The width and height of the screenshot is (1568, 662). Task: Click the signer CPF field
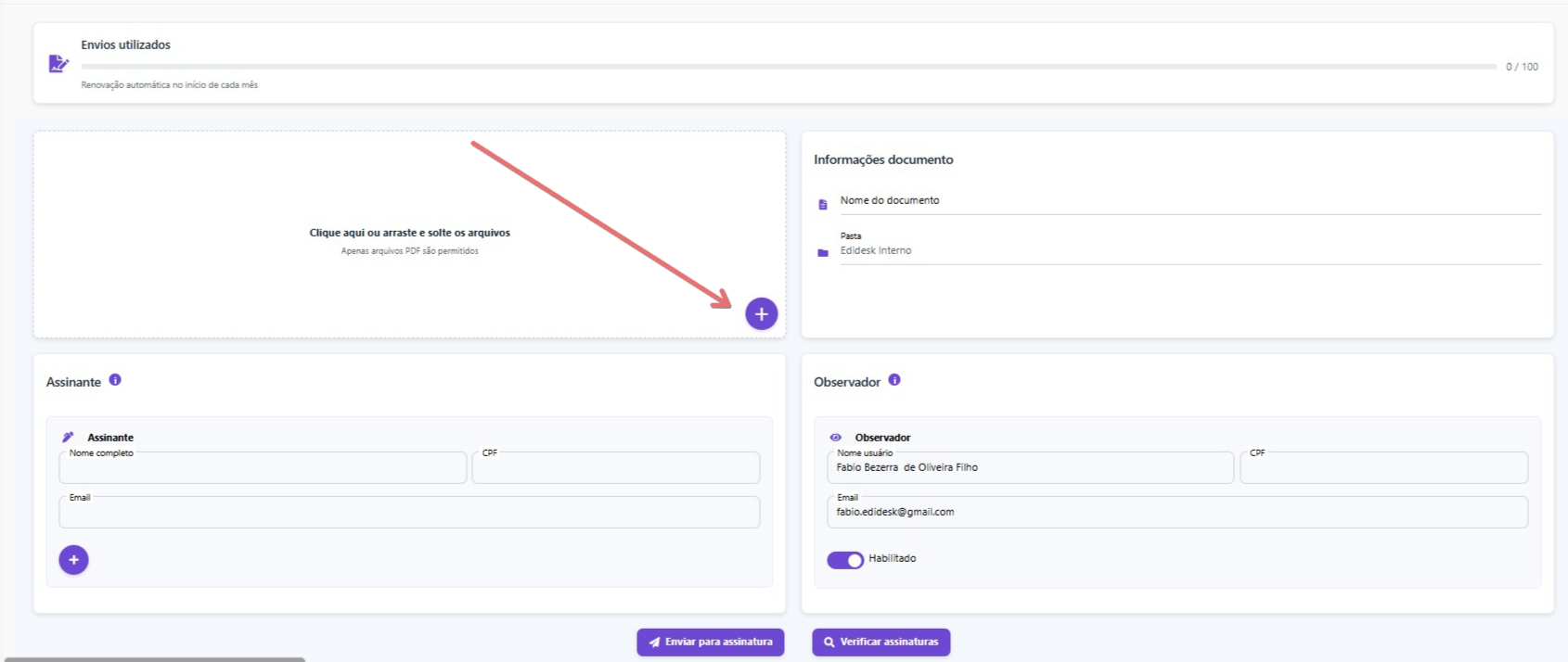(615, 468)
